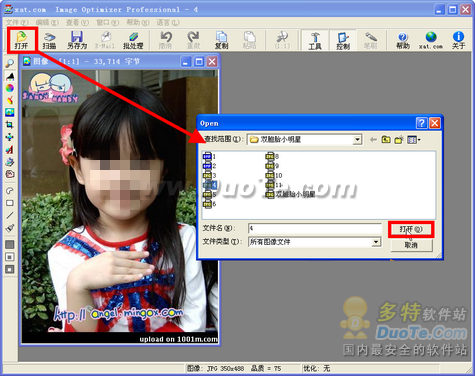The width and height of the screenshot is (475, 376).
Task: Select the landscape picture tool in sidebar
Action: 10,112
